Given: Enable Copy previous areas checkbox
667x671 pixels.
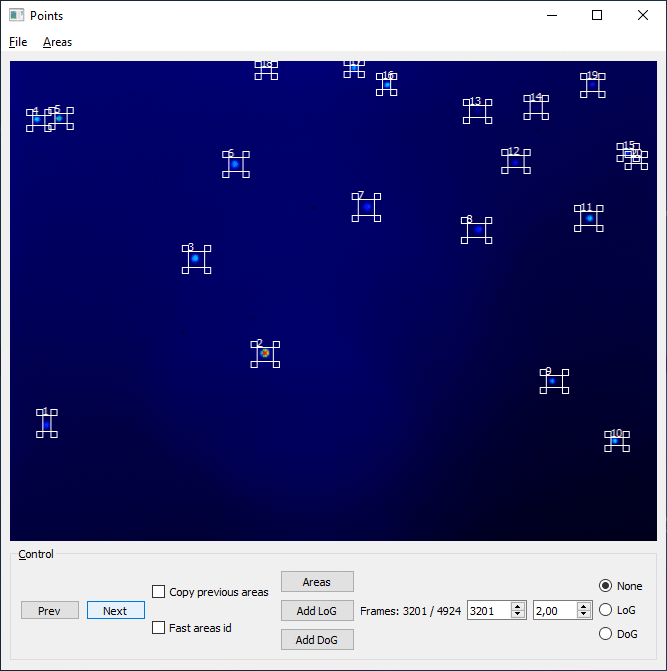Looking at the screenshot, I should point(158,592).
